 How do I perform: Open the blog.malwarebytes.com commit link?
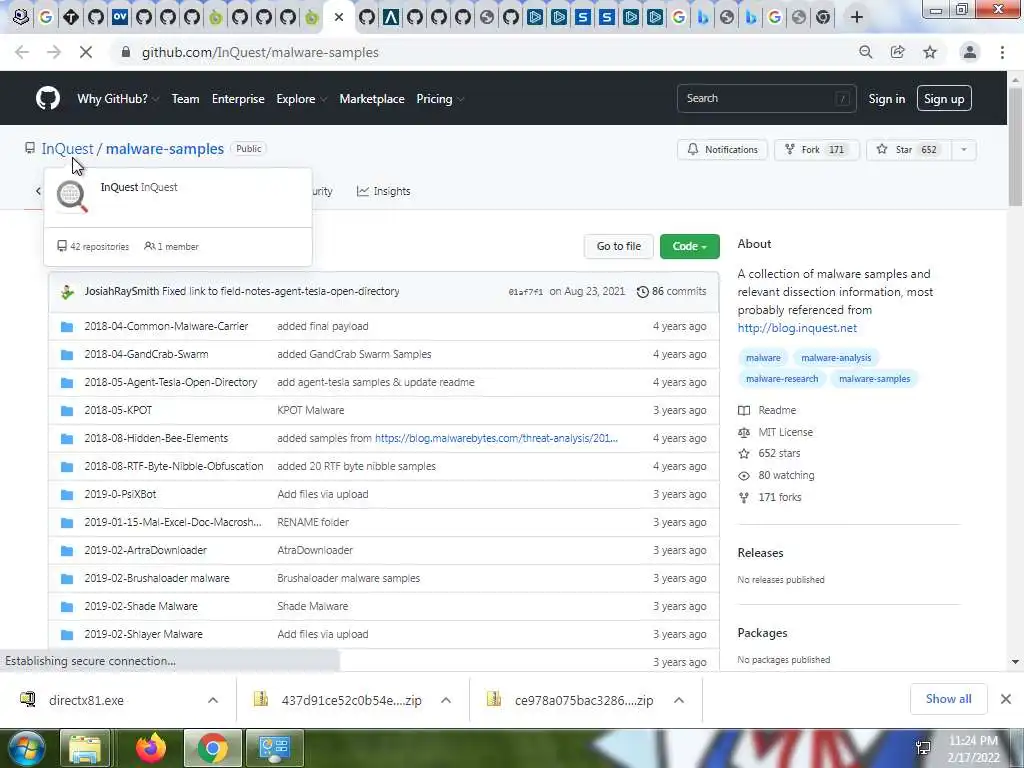[x=496, y=438]
